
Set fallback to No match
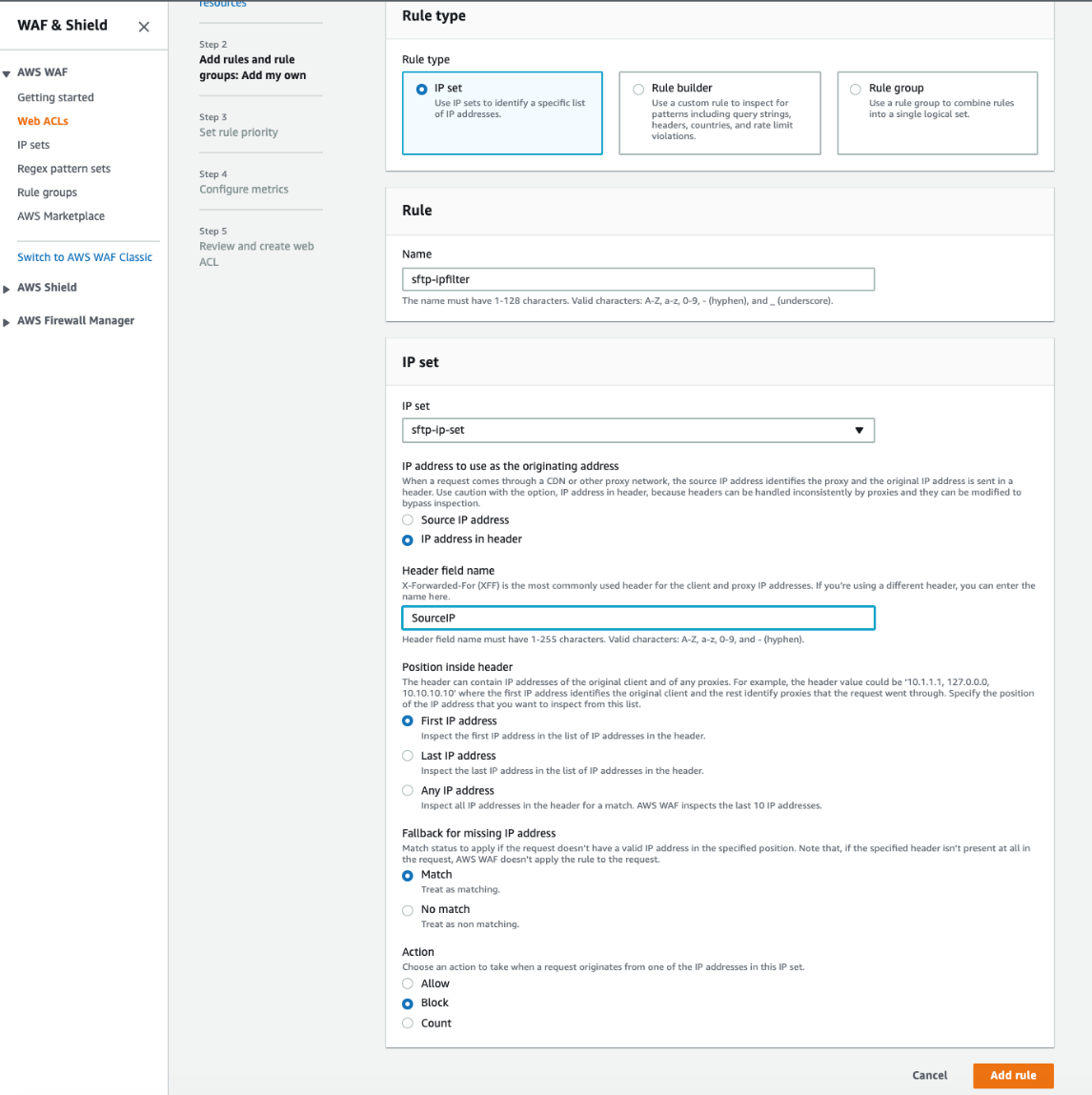[x=408, y=909]
